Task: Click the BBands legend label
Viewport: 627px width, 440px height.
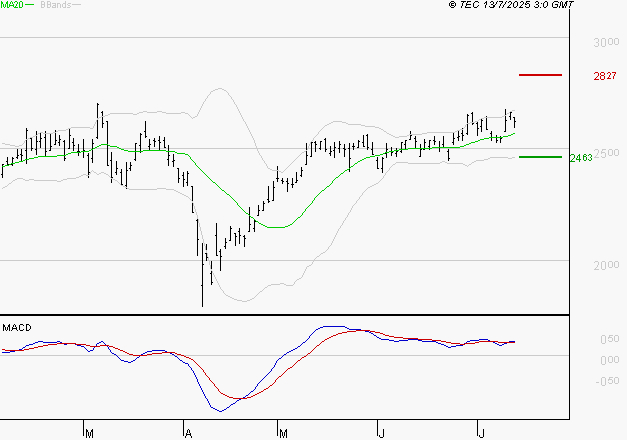Action: coord(56,5)
